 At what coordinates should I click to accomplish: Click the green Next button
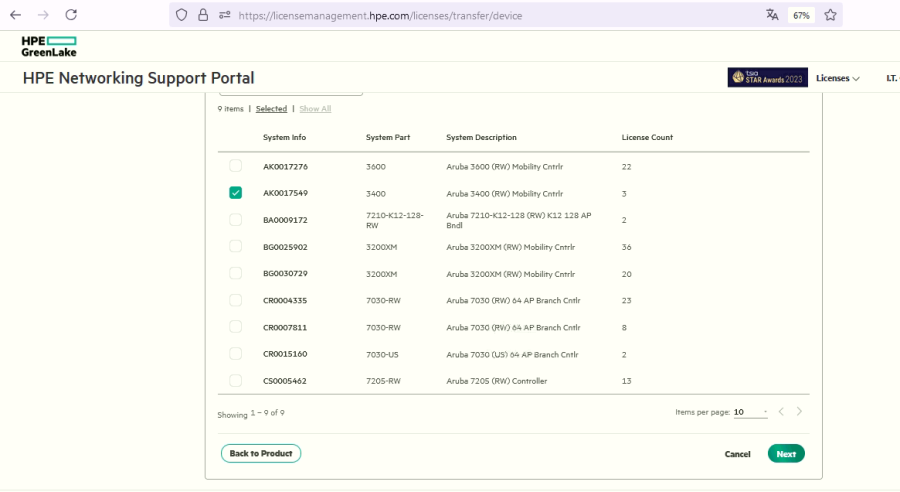tap(786, 454)
